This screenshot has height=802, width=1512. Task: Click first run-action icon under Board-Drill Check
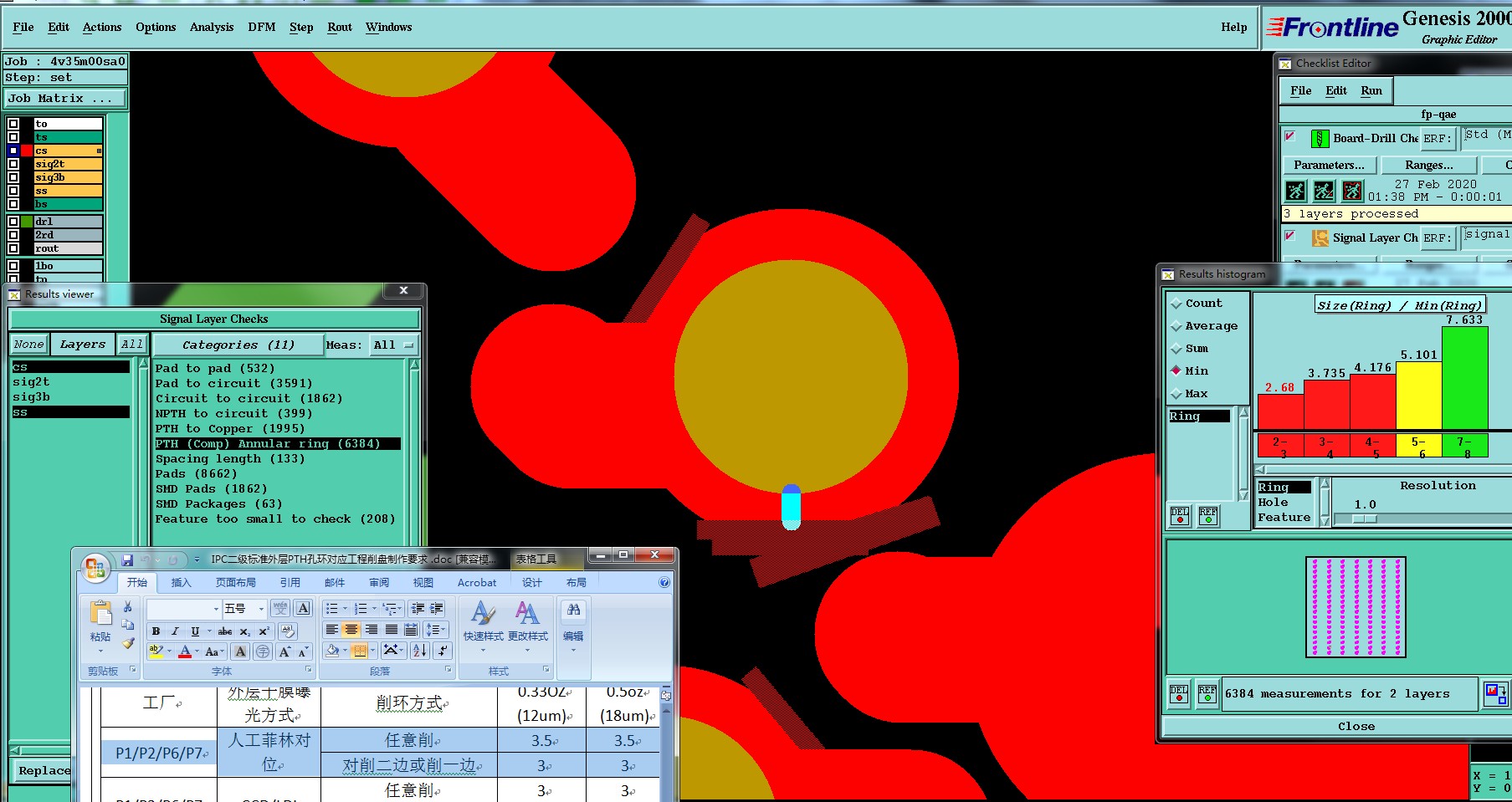(1295, 192)
